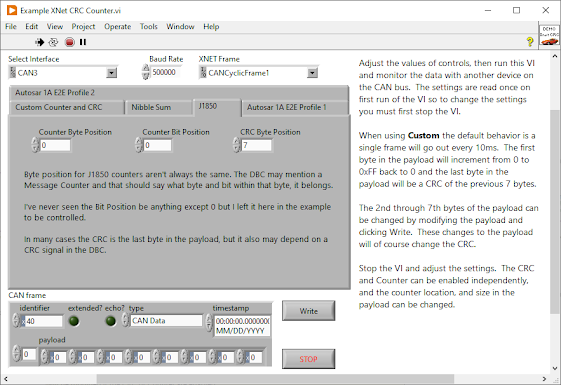Click the VI icon with the car image
The image size is (561, 385).
point(549,35)
